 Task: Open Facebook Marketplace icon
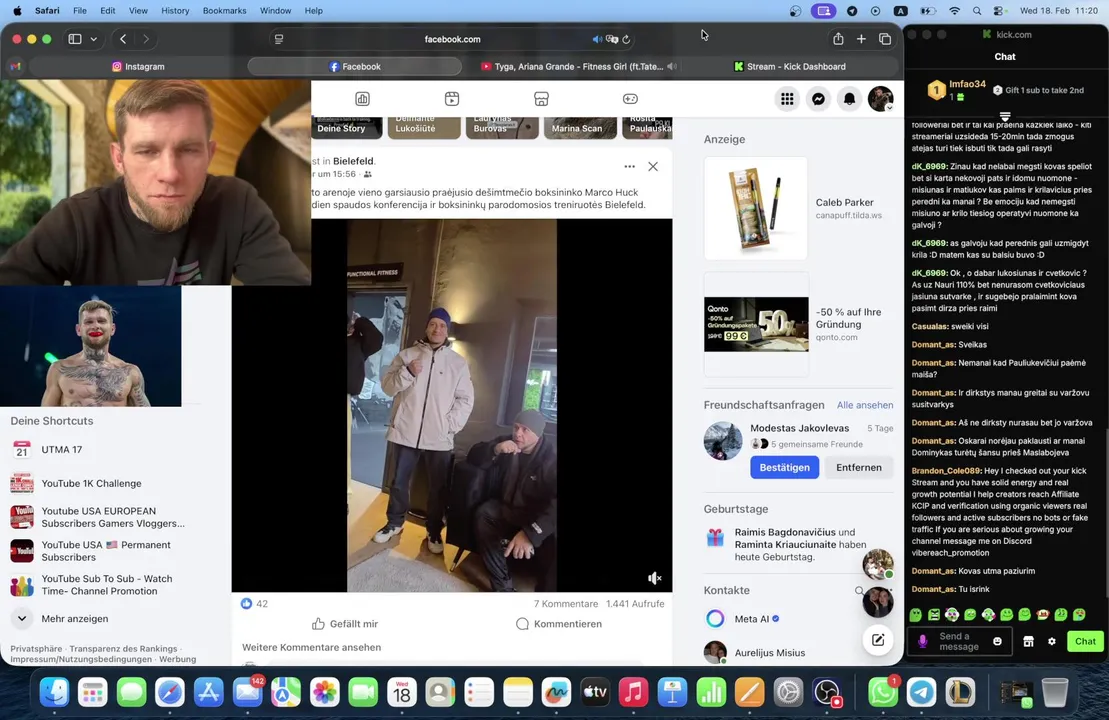[541, 99]
